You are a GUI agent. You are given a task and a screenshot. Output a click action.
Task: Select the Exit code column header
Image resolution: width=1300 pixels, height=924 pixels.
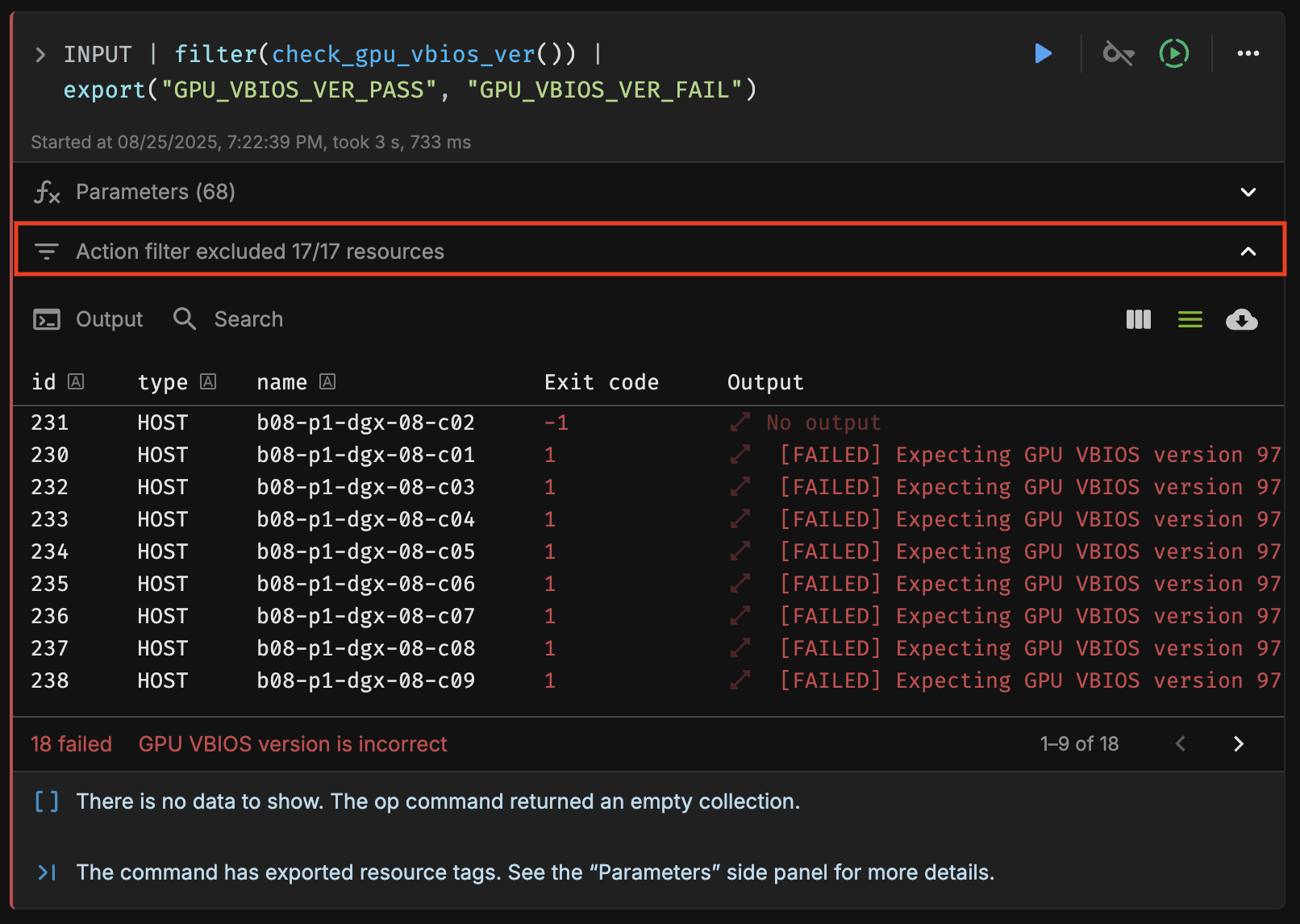[x=602, y=382]
